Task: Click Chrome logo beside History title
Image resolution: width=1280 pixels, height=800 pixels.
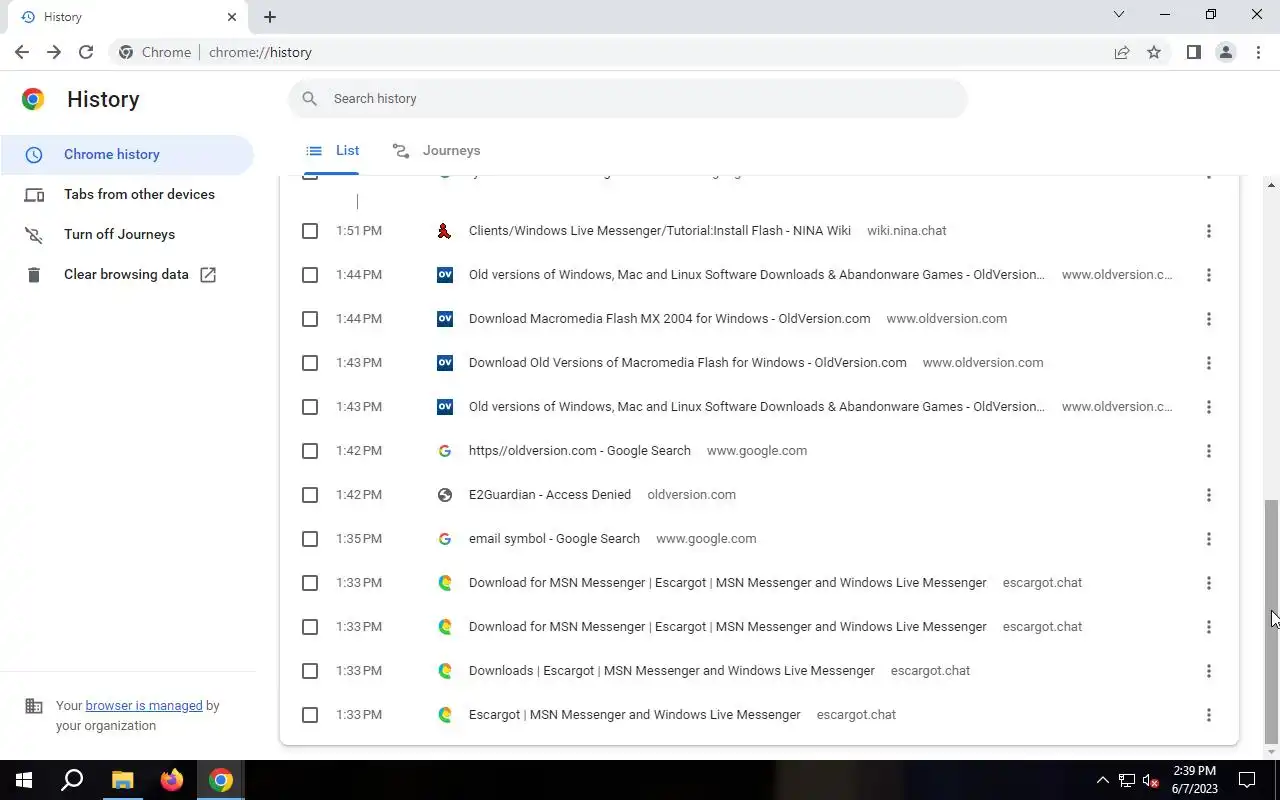Action: pyautogui.click(x=33, y=99)
